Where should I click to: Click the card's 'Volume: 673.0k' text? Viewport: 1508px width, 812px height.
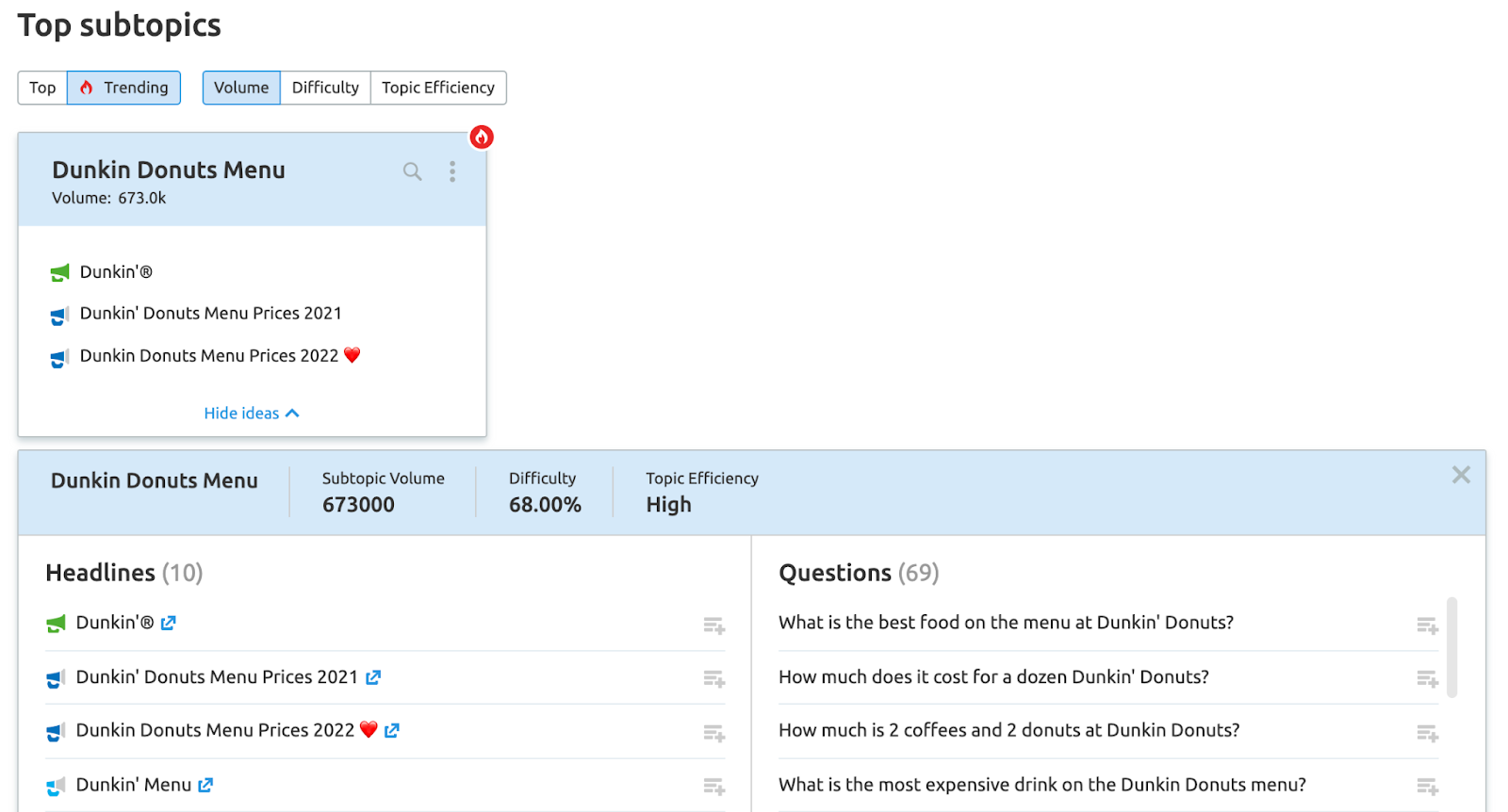109,198
